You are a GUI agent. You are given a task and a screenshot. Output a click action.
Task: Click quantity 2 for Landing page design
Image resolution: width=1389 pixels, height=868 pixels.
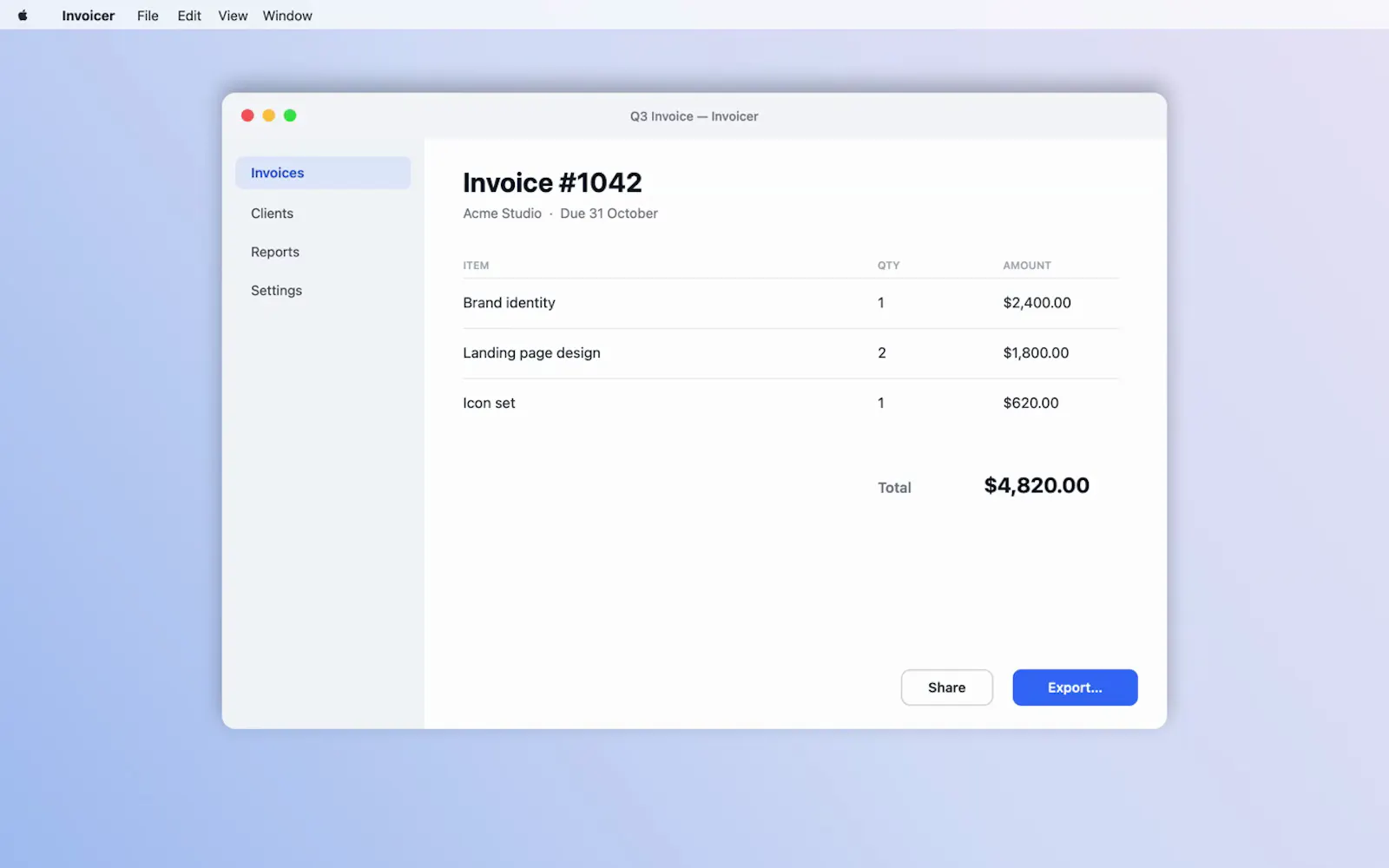coord(882,353)
